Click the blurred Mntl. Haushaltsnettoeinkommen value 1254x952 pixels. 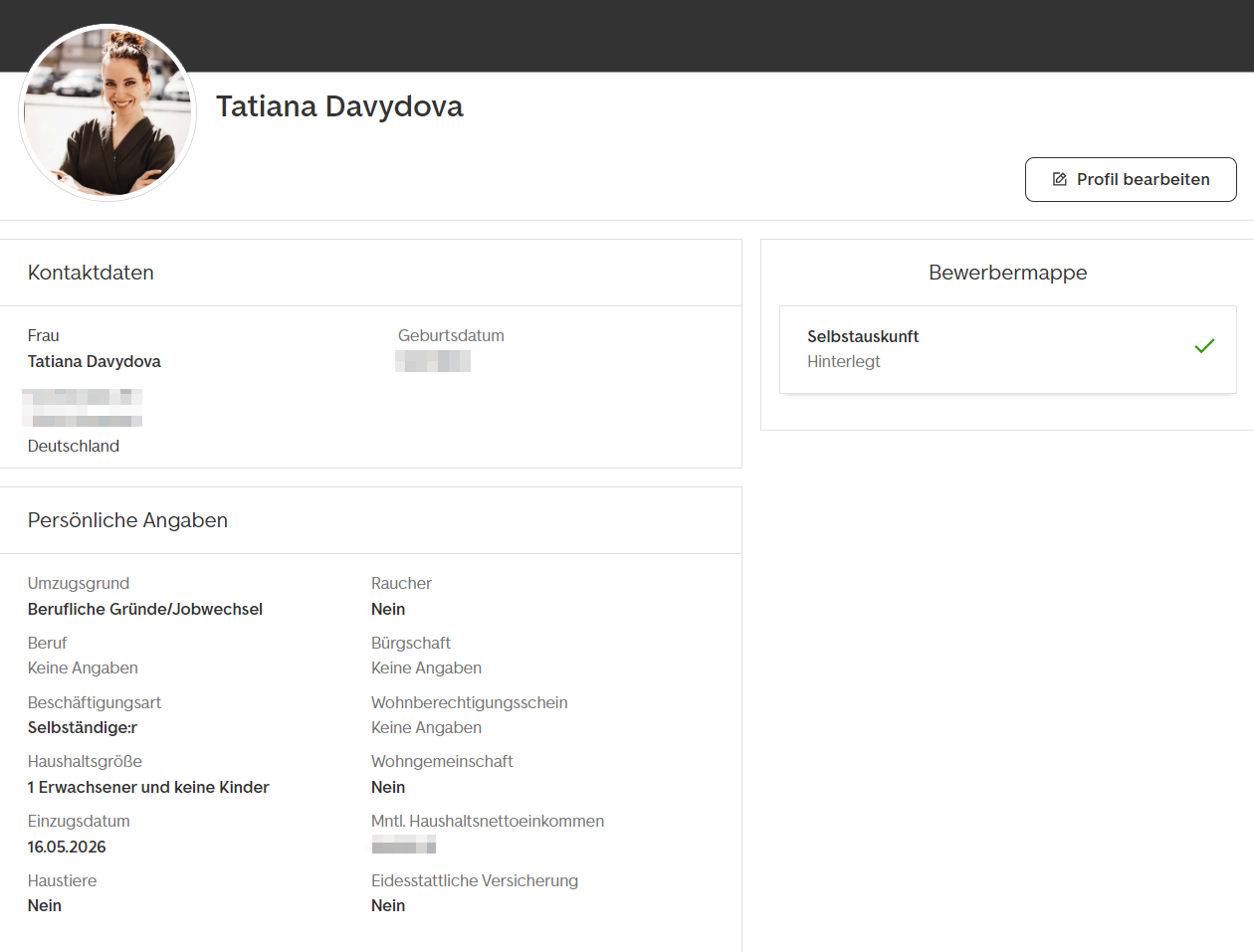pyautogui.click(x=403, y=846)
